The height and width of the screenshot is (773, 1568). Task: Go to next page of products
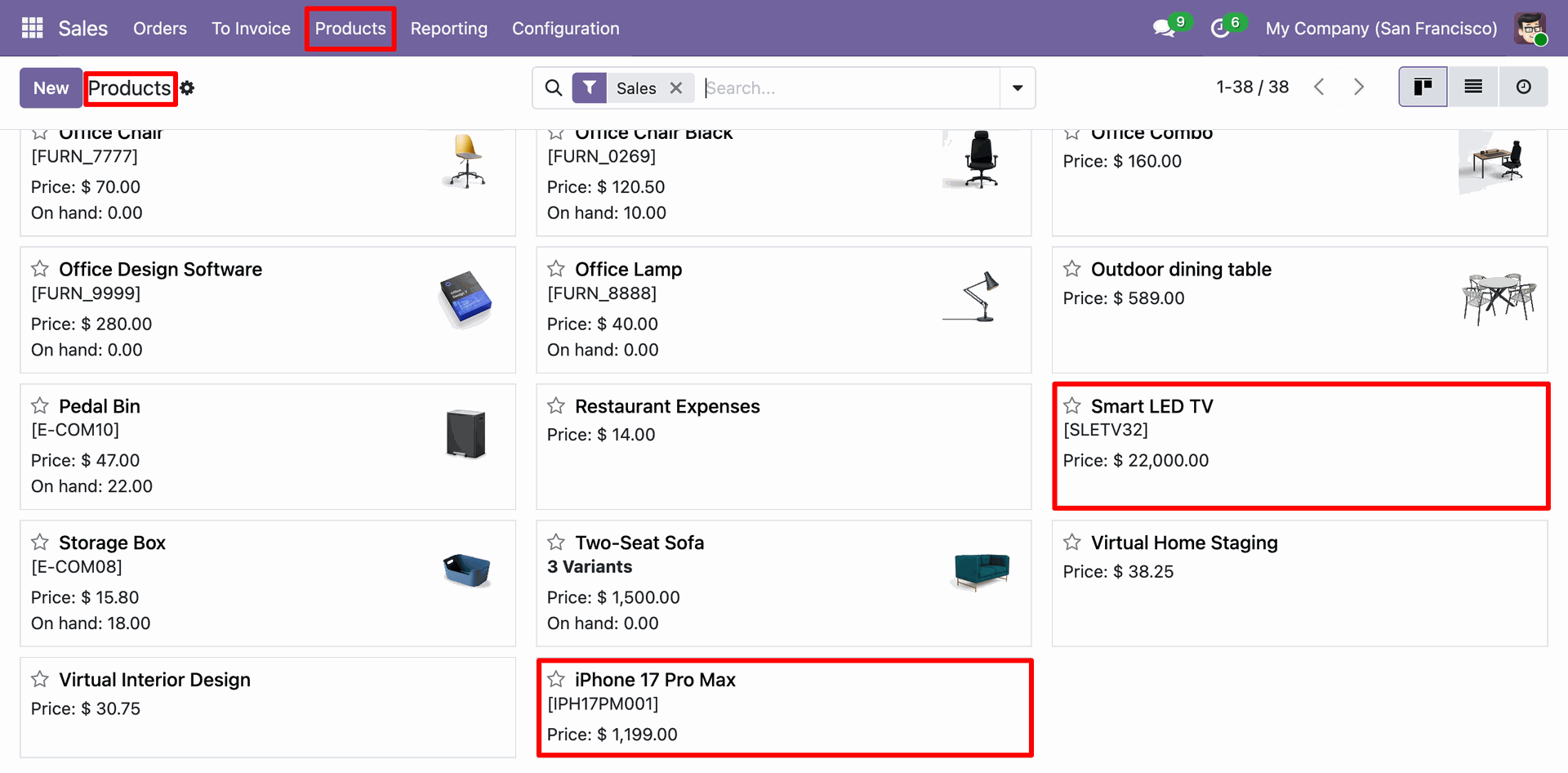pyautogui.click(x=1359, y=87)
